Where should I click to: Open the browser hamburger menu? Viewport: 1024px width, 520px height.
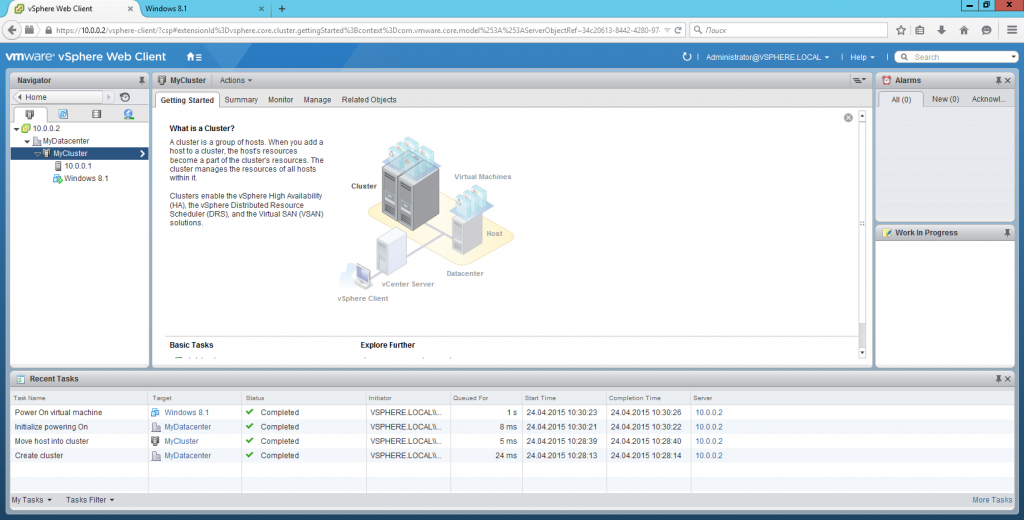pos(1012,30)
